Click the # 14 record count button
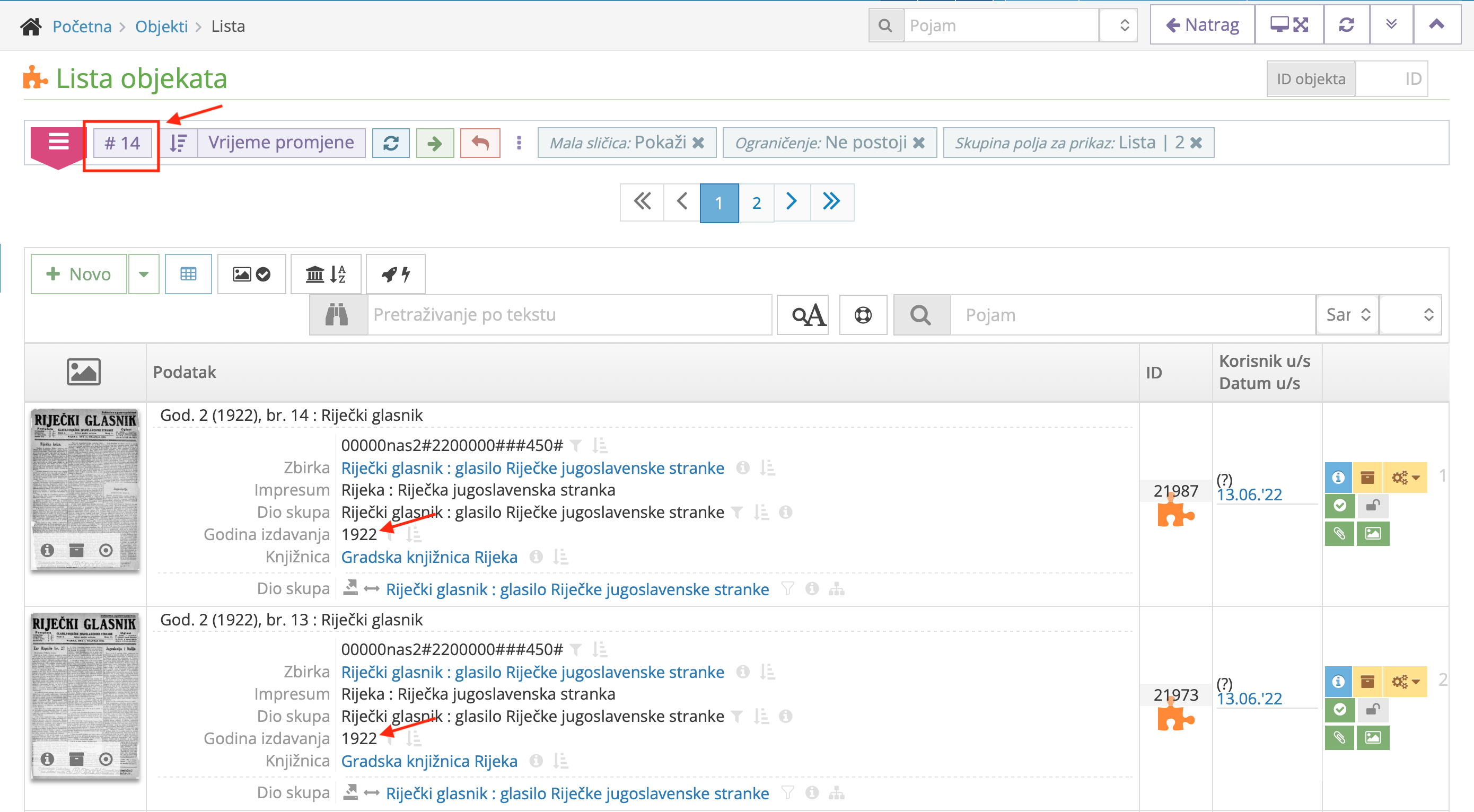Screen dimensions: 1474x812 tap(122, 143)
